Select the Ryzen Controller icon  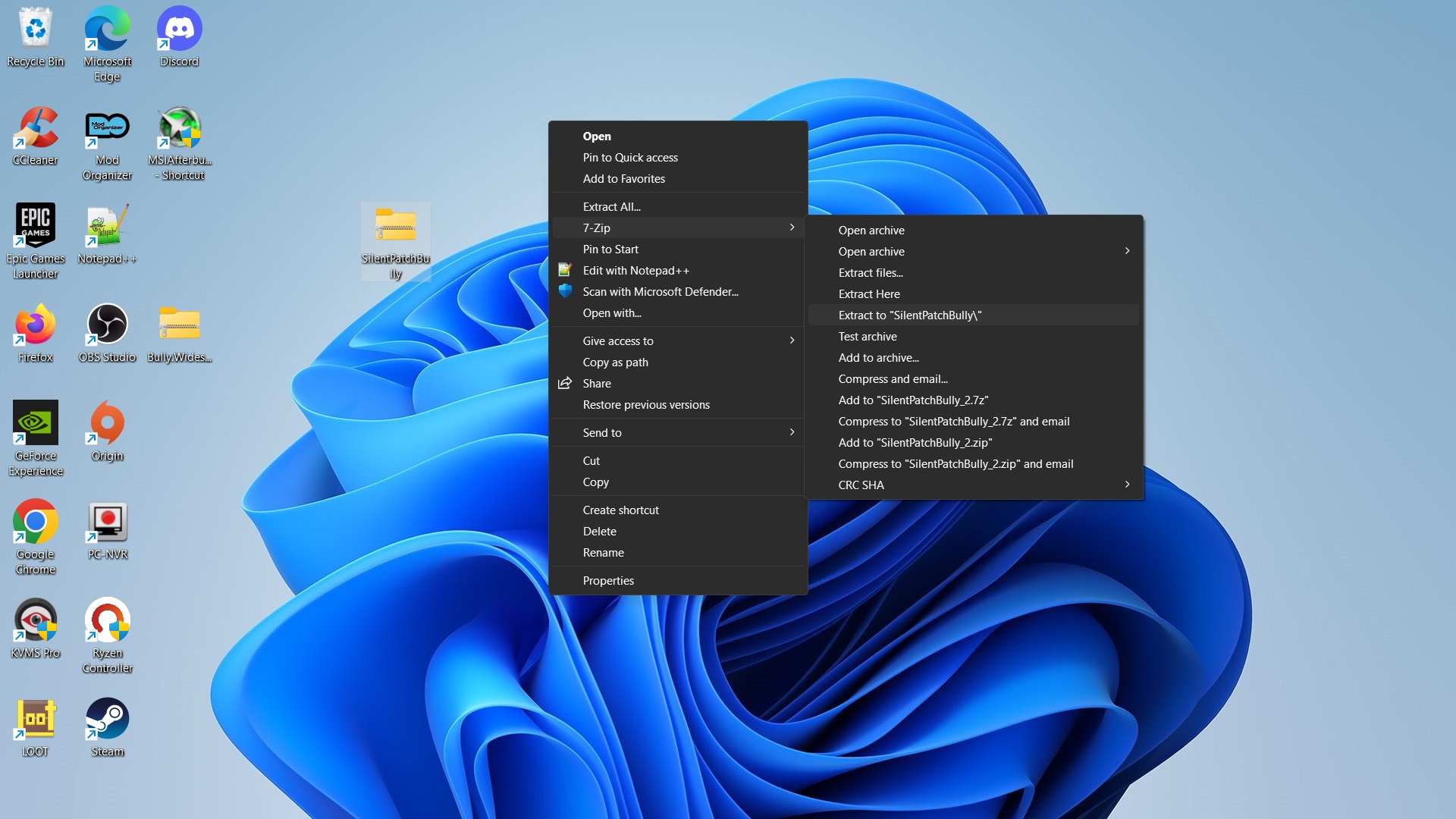point(107,620)
